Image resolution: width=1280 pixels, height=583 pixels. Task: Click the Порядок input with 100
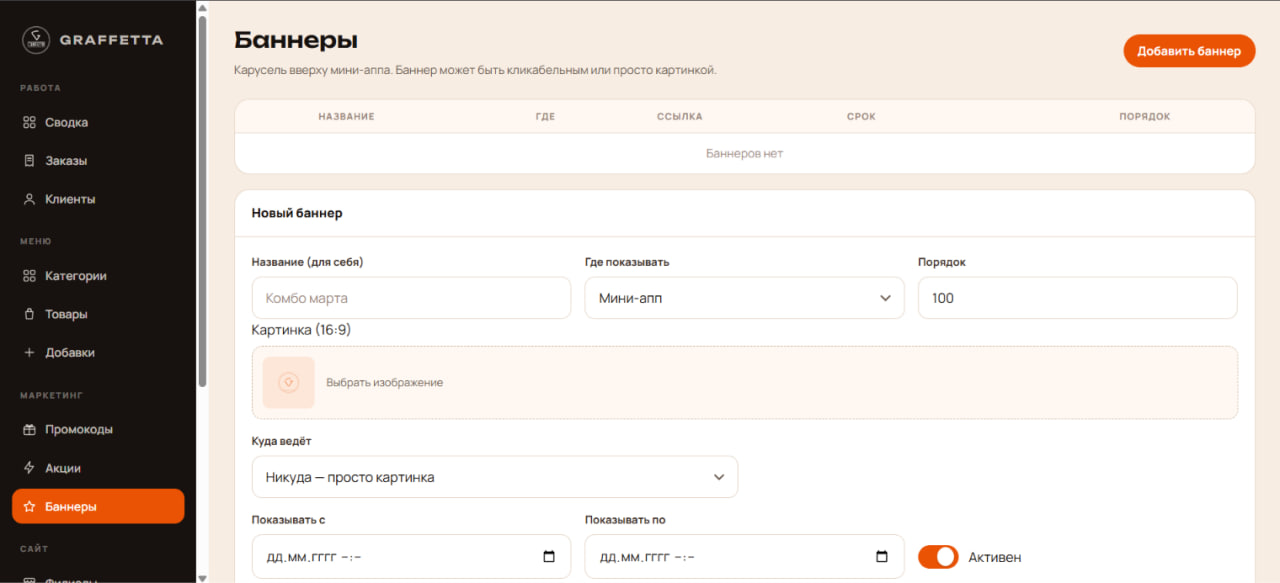pos(1077,298)
